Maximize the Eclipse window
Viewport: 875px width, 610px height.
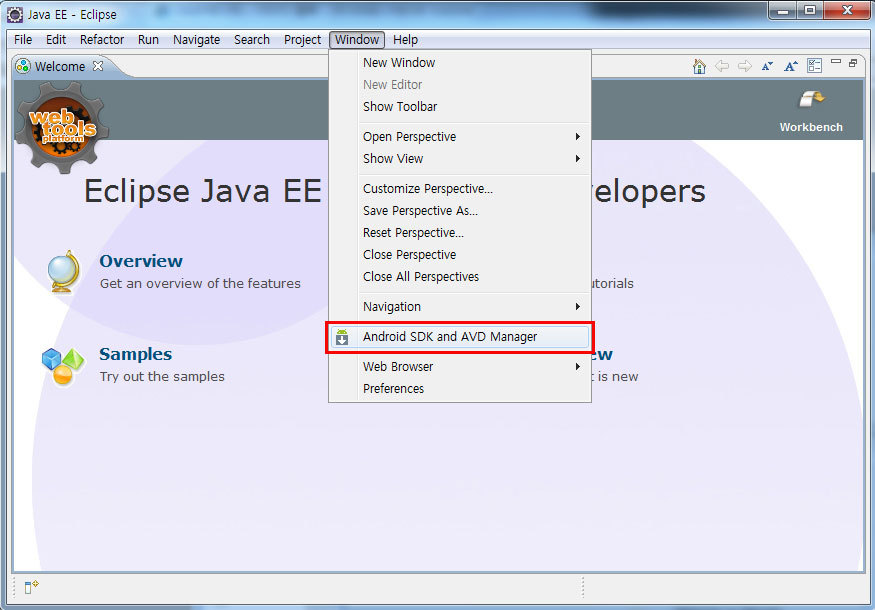[809, 11]
